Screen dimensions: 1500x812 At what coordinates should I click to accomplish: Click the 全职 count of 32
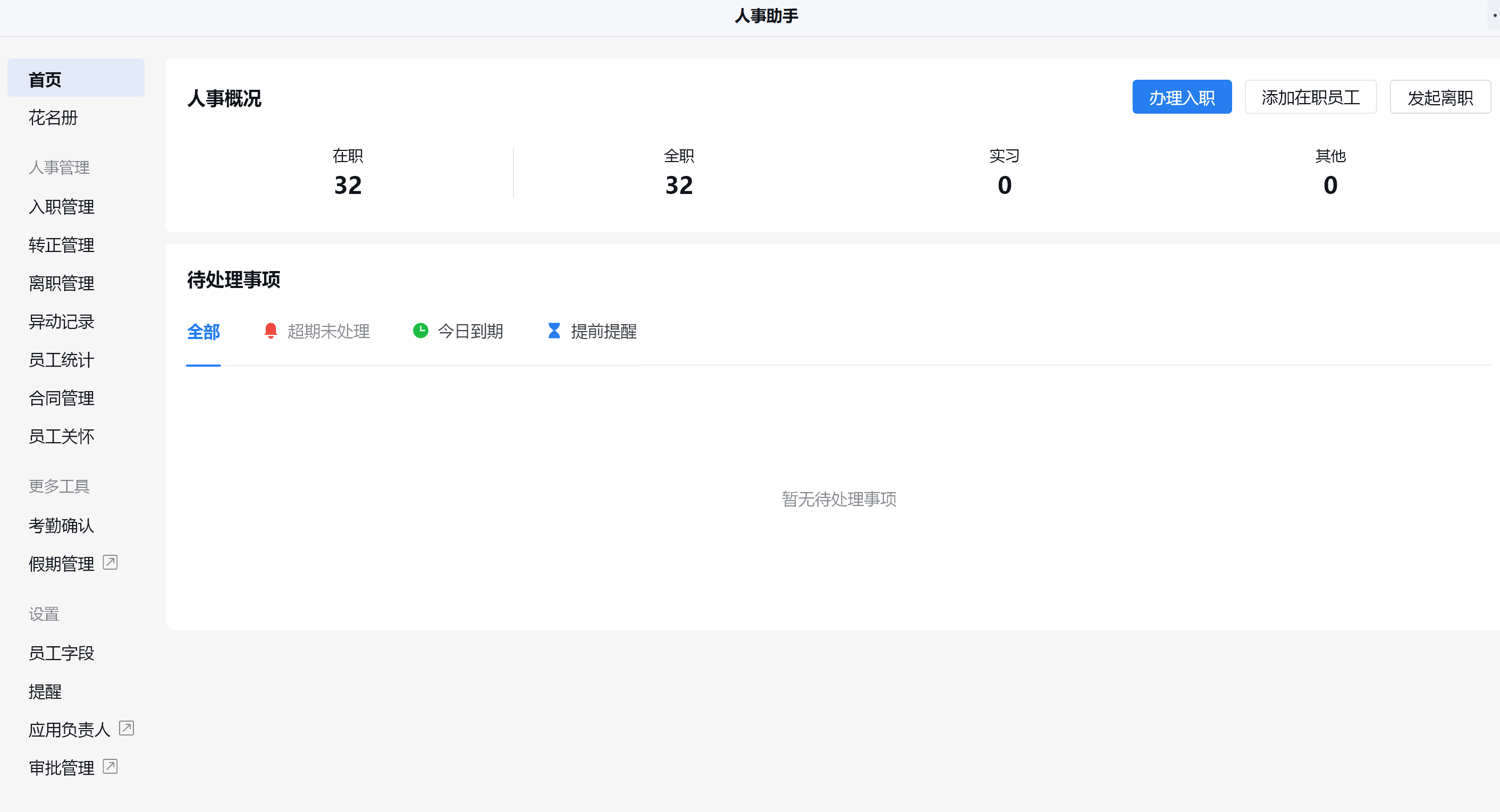679,185
